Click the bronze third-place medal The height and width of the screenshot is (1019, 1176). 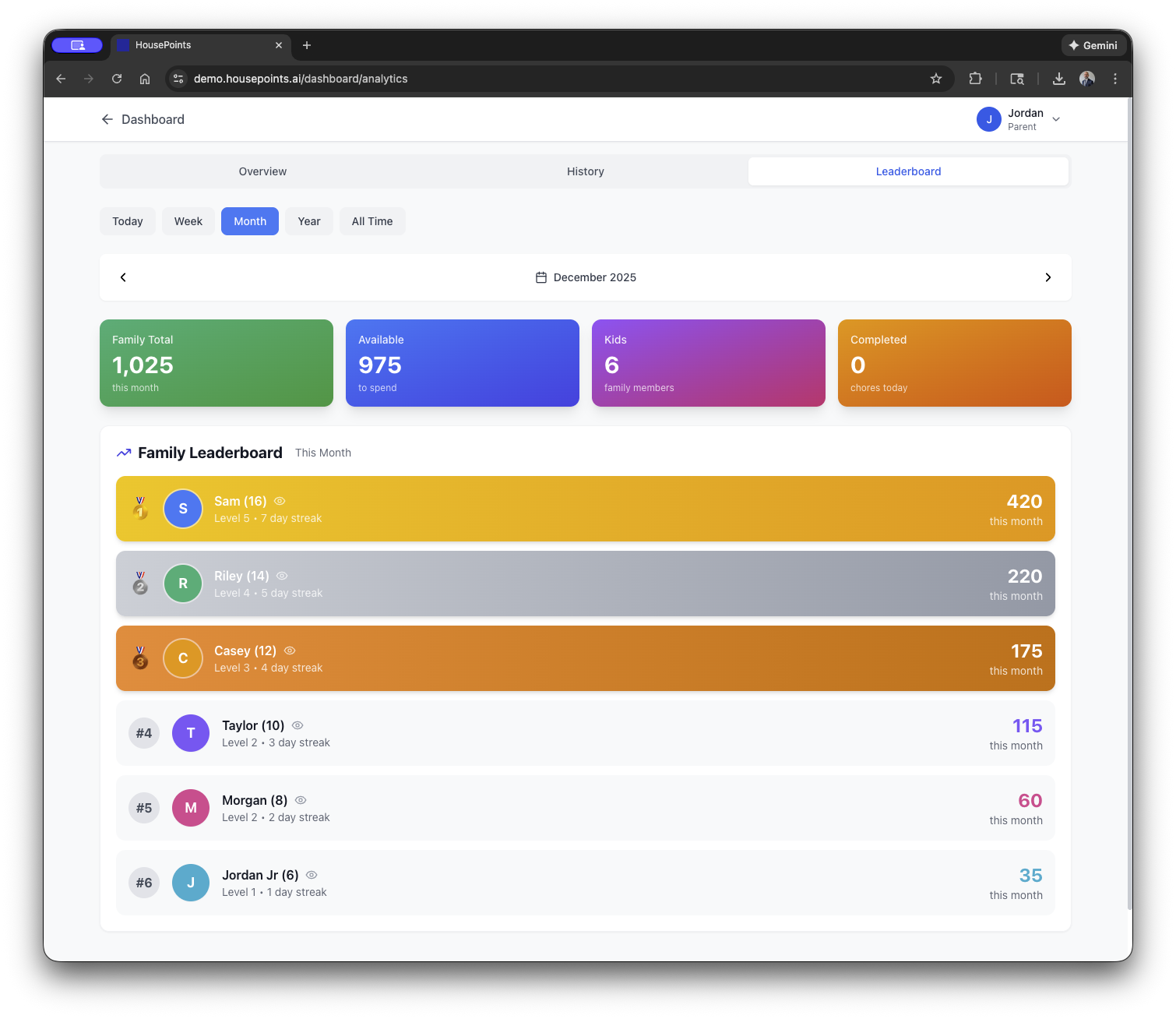140,658
